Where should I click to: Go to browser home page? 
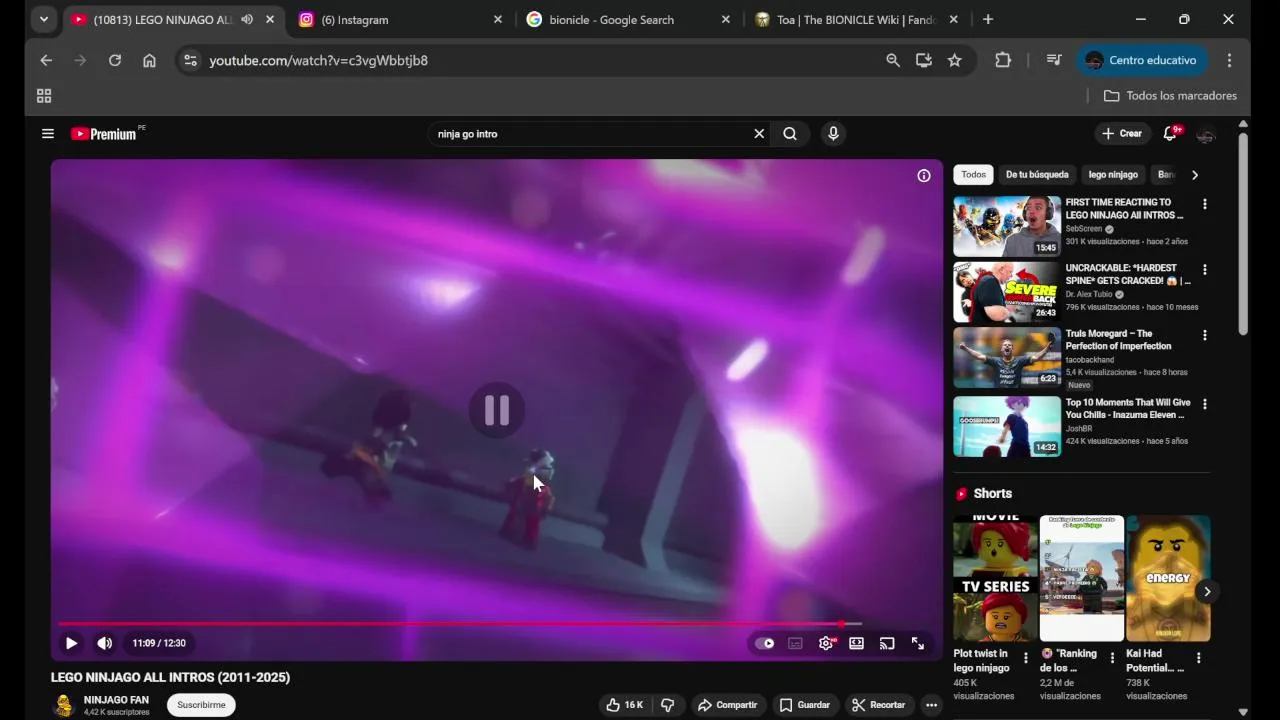[149, 61]
